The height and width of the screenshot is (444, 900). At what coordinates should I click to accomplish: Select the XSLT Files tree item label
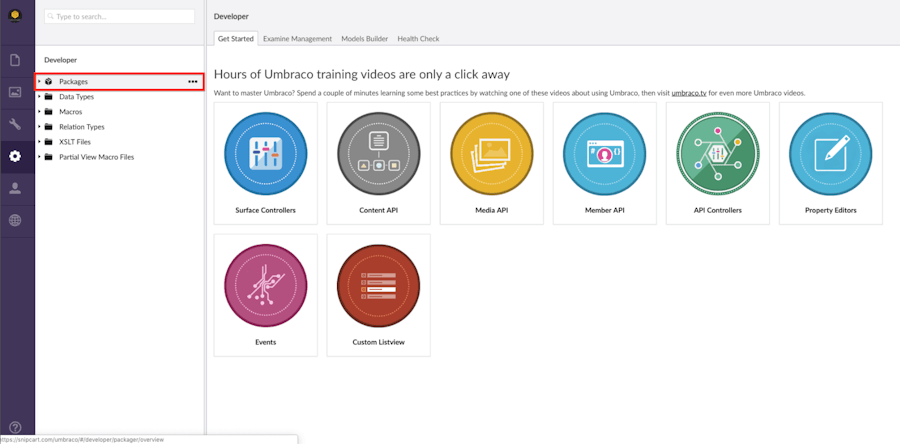click(x=75, y=141)
